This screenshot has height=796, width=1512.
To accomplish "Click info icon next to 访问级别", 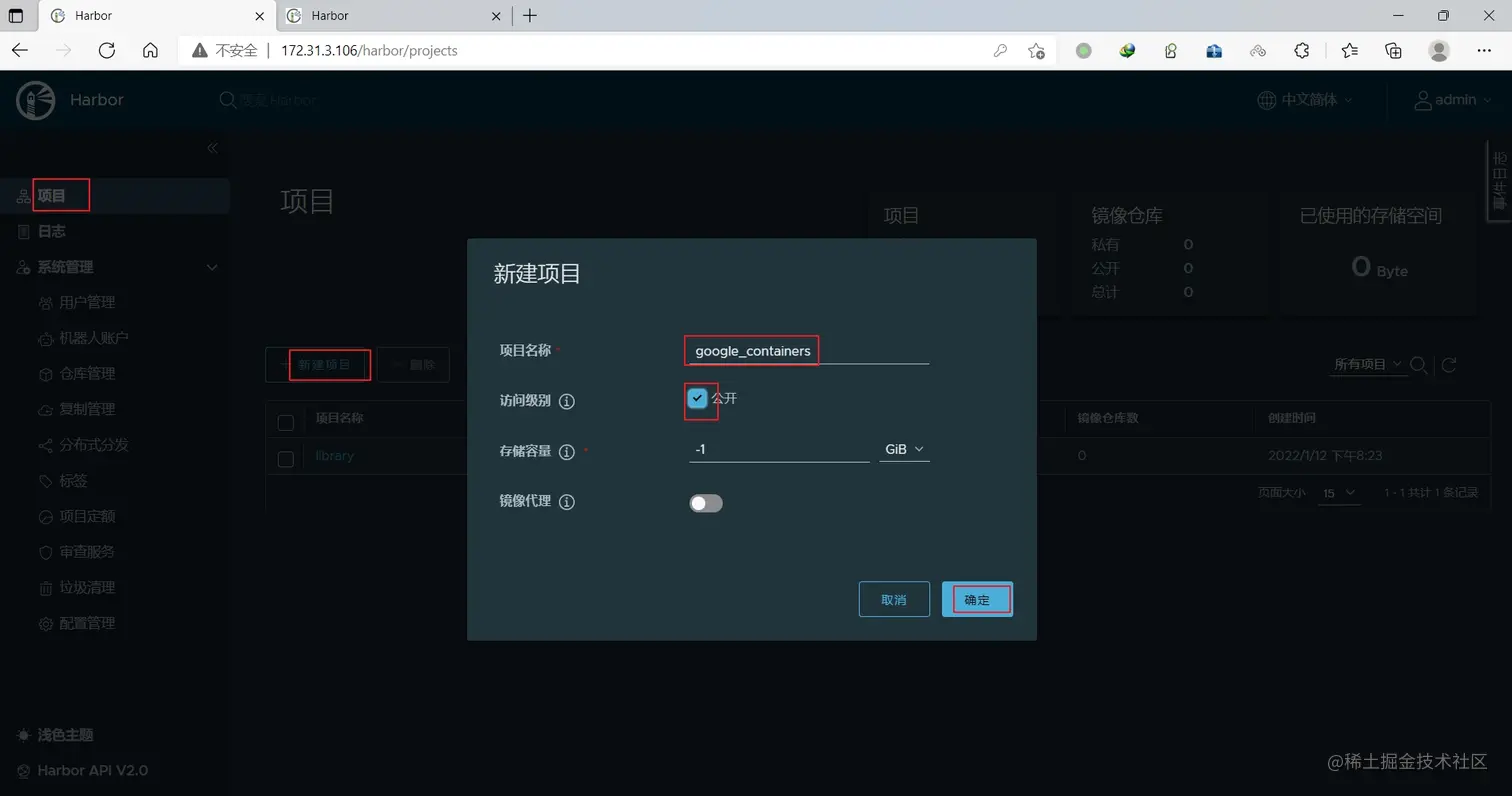I will (566, 401).
